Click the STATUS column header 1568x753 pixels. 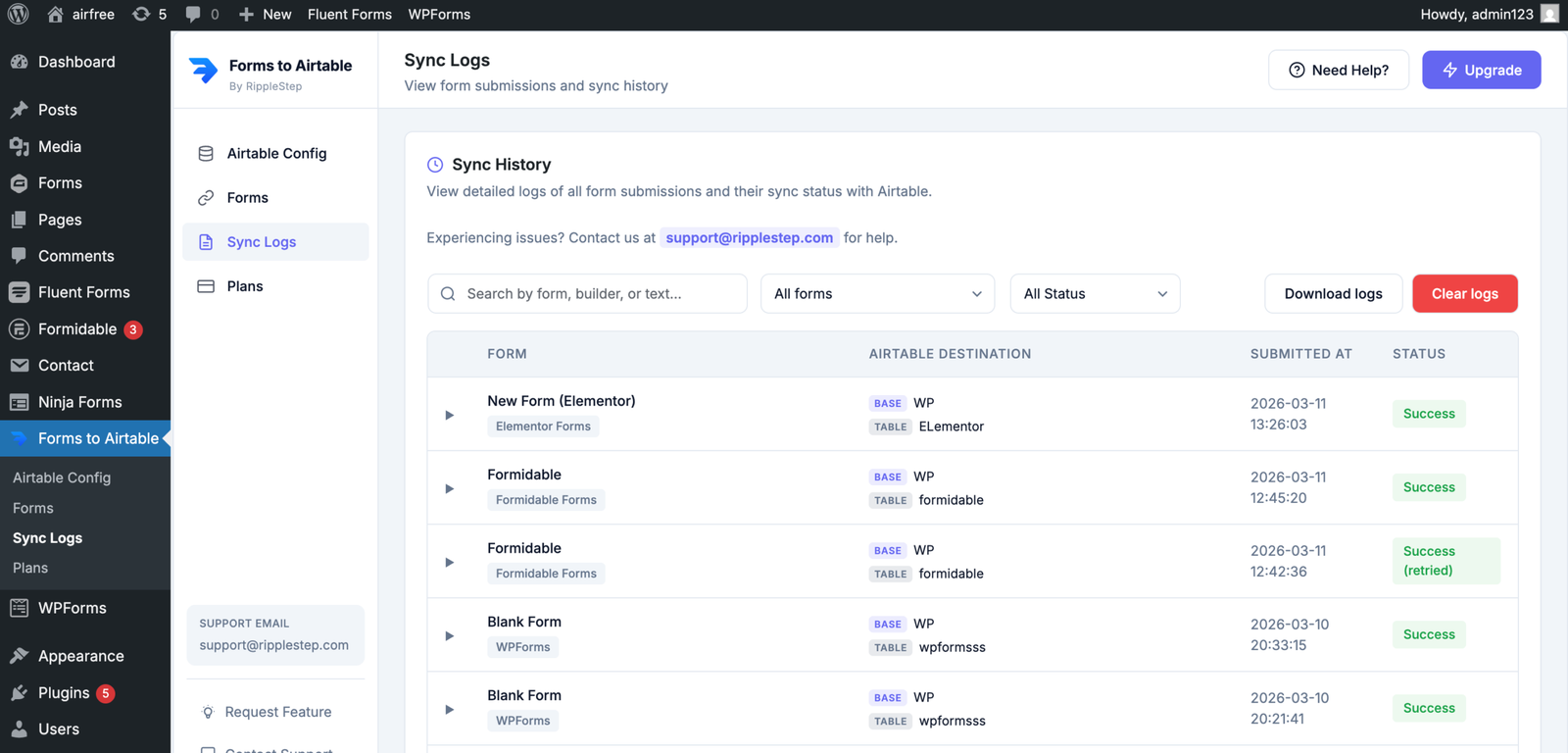pyautogui.click(x=1419, y=354)
